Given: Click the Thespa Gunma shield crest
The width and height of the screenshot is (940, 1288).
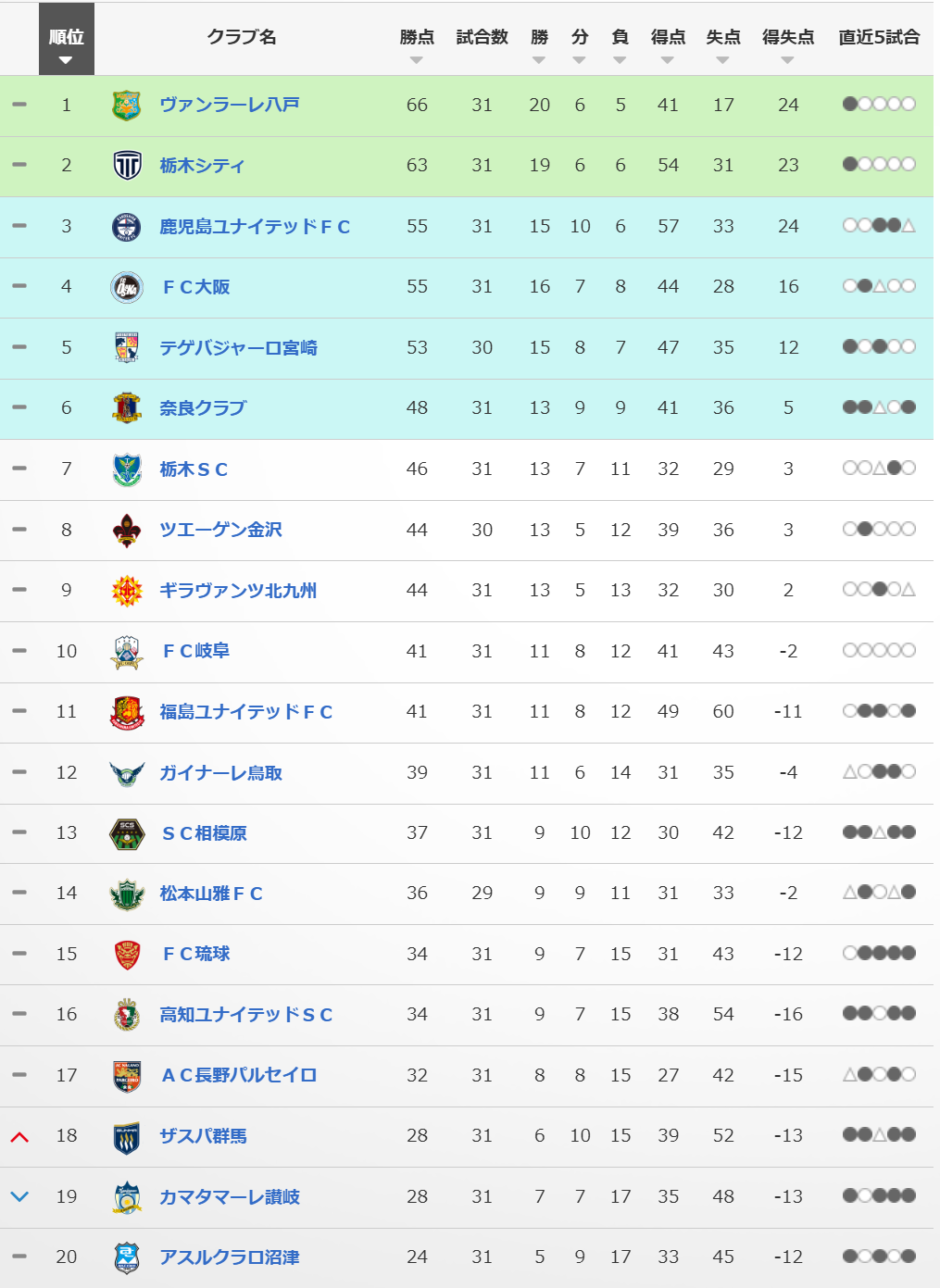Looking at the screenshot, I should (x=126, y=1137).
